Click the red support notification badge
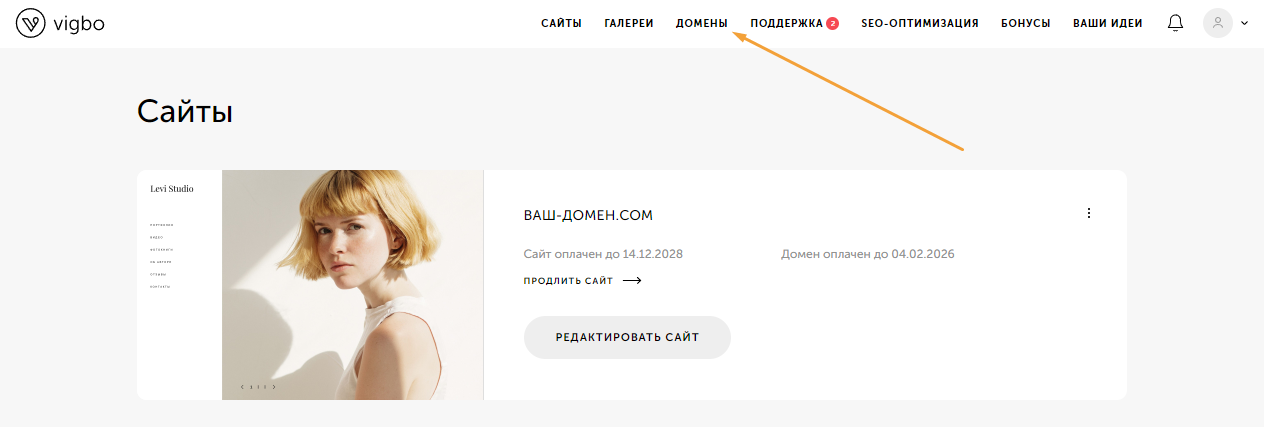 click(x=832, y=23)
